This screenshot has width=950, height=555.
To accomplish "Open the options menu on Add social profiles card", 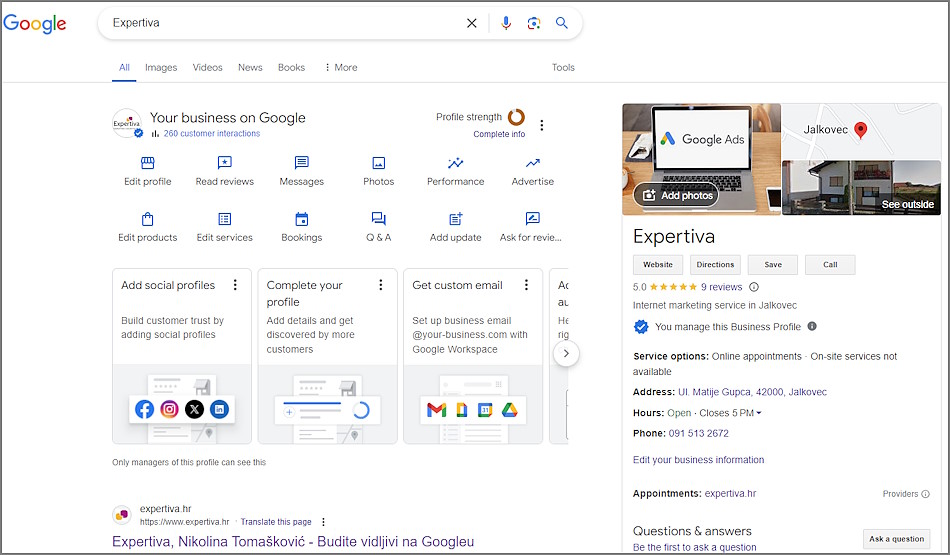I will click(235, 285).
